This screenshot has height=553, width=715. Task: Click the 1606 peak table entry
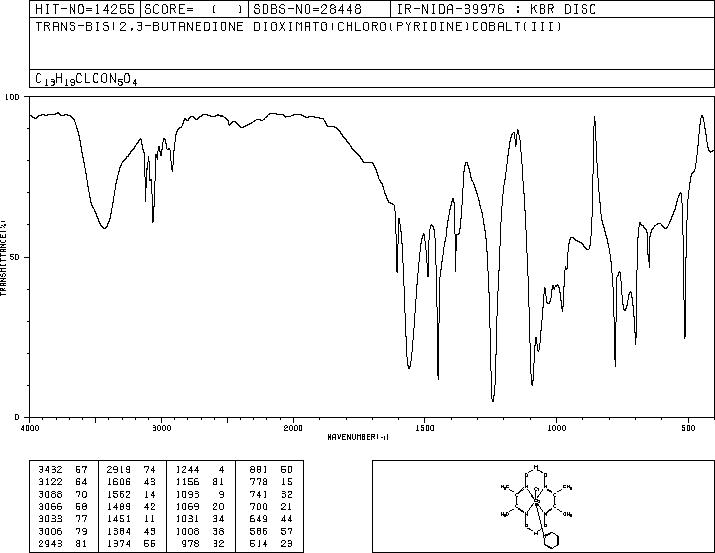pyautogui.click(x=131, y=482)
